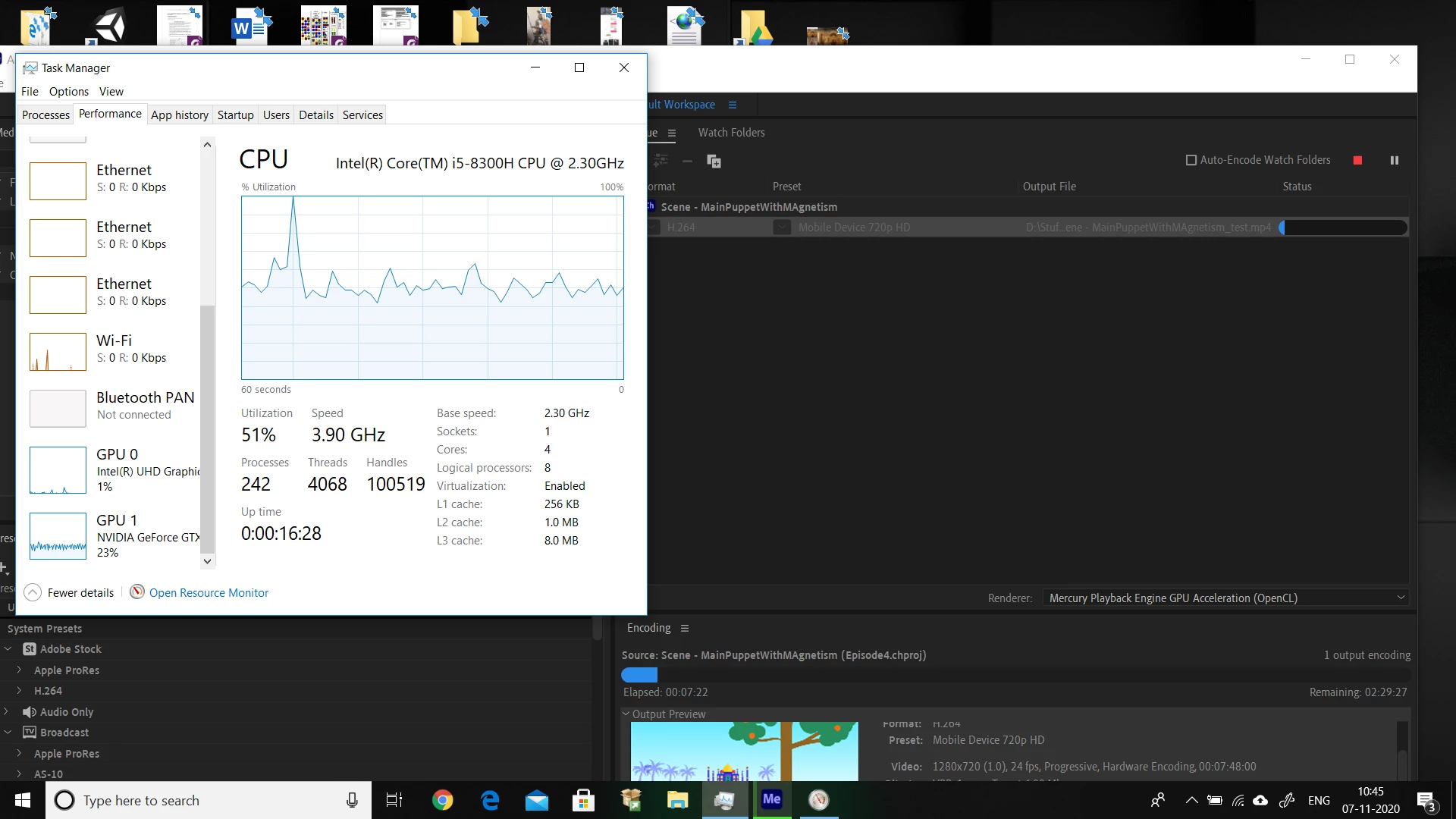Image resolution: width=1456 pixels, height=819 pixels.
Task: Open Adobe Media Encoder taskbar icon
Action: (771, 799)
